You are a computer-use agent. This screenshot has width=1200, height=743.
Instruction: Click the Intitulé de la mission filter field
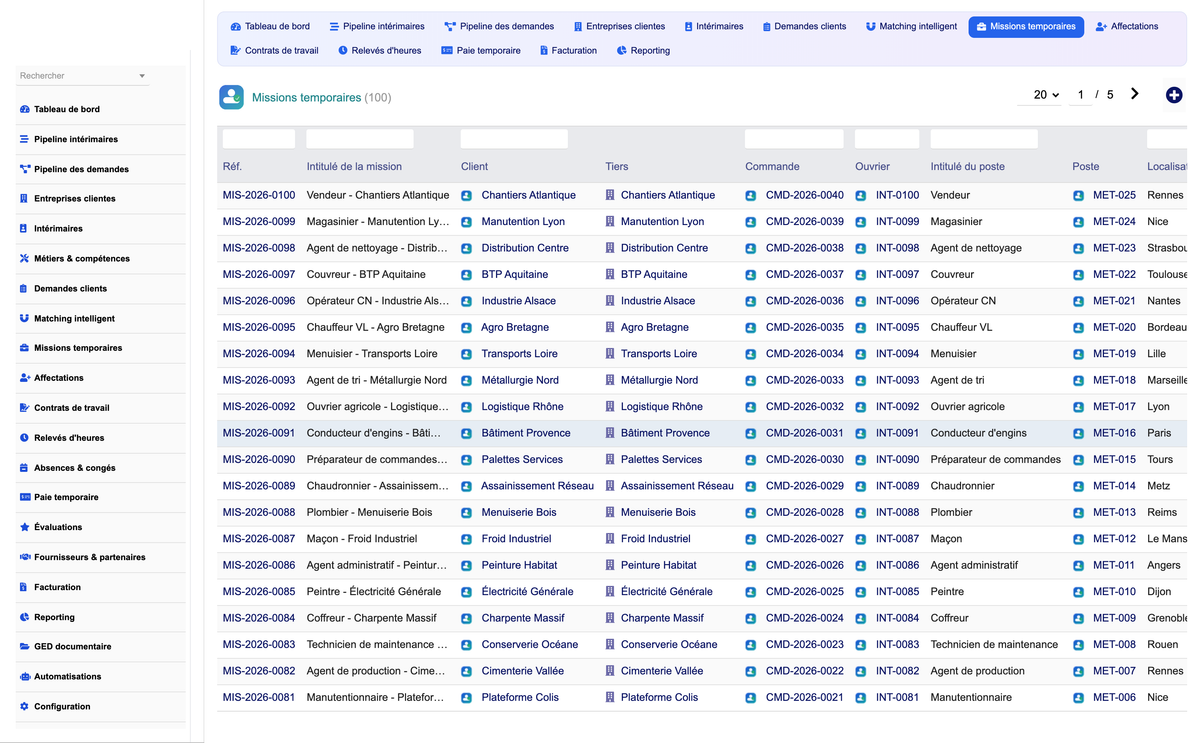[x=360, y=139]
